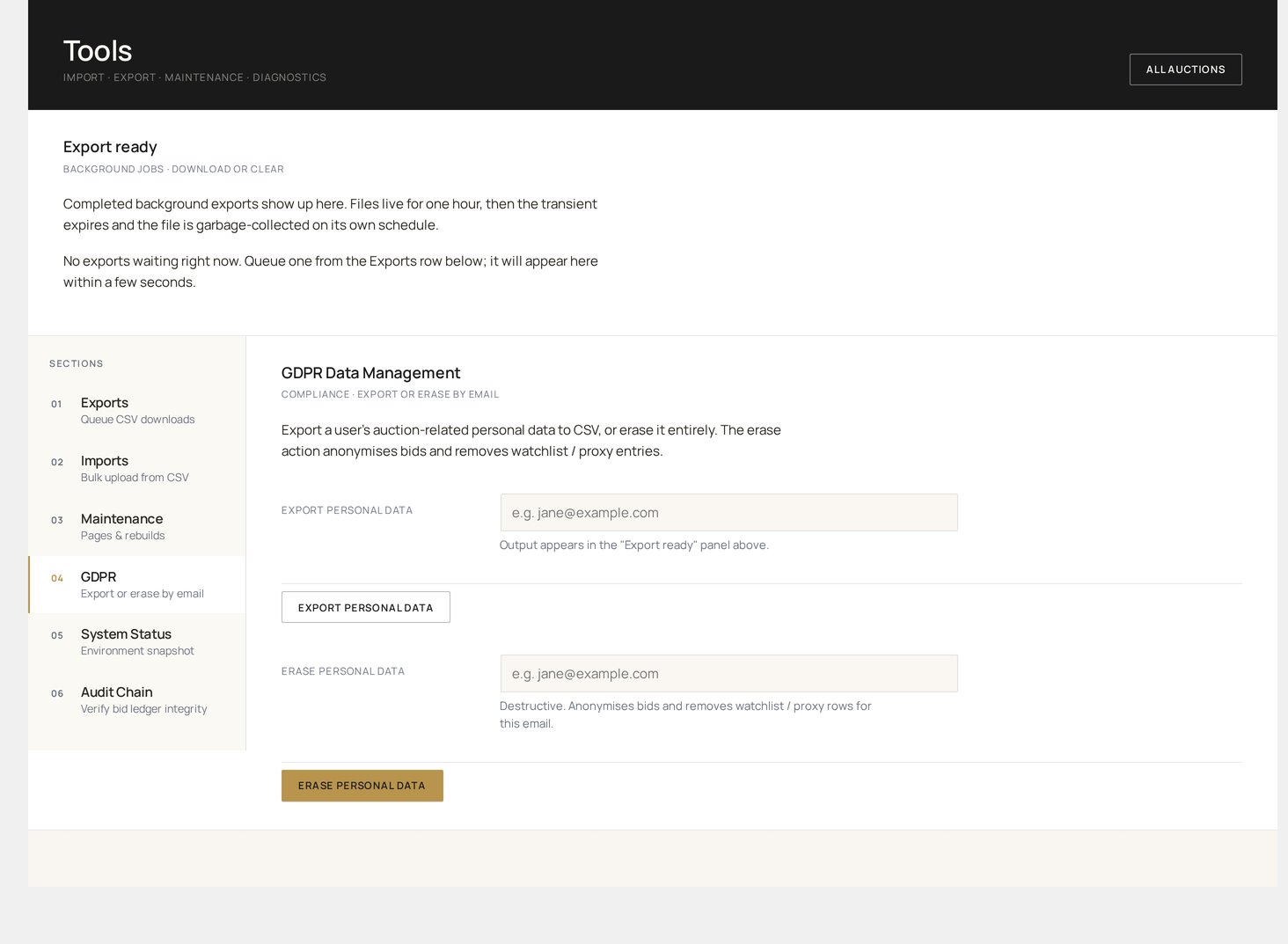This screenshot has height=944, width=1288.
Task: Click the gold Erase Personal Data button
Action: [362, 786]
